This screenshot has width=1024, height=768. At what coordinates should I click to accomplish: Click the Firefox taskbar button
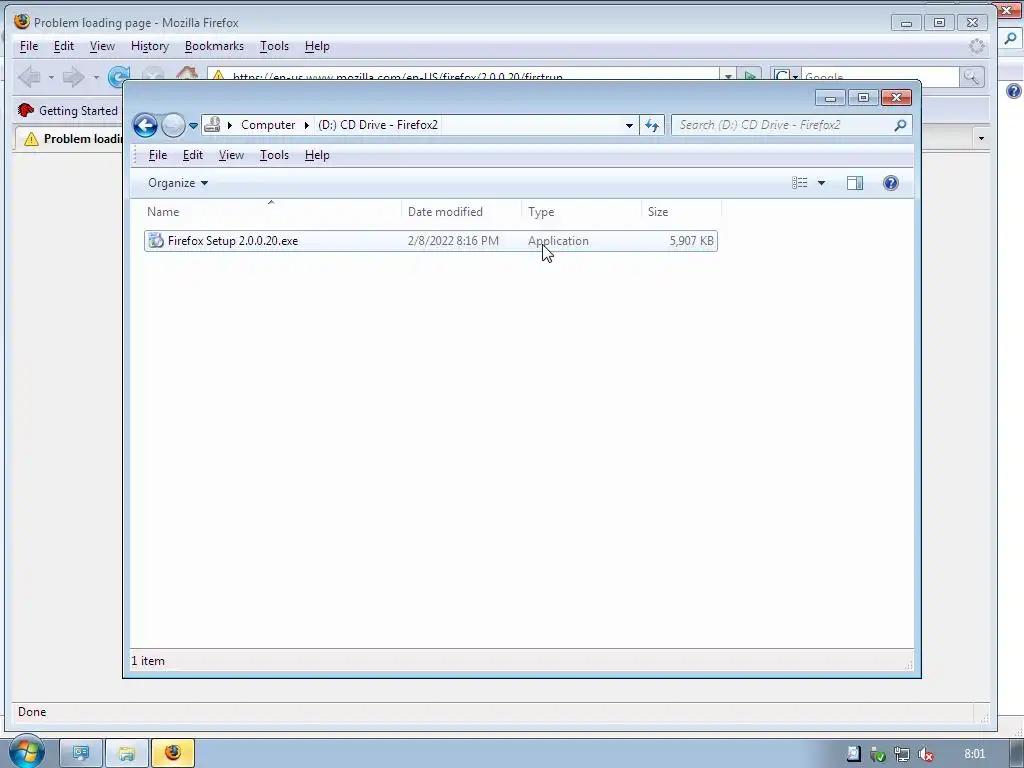173,753
